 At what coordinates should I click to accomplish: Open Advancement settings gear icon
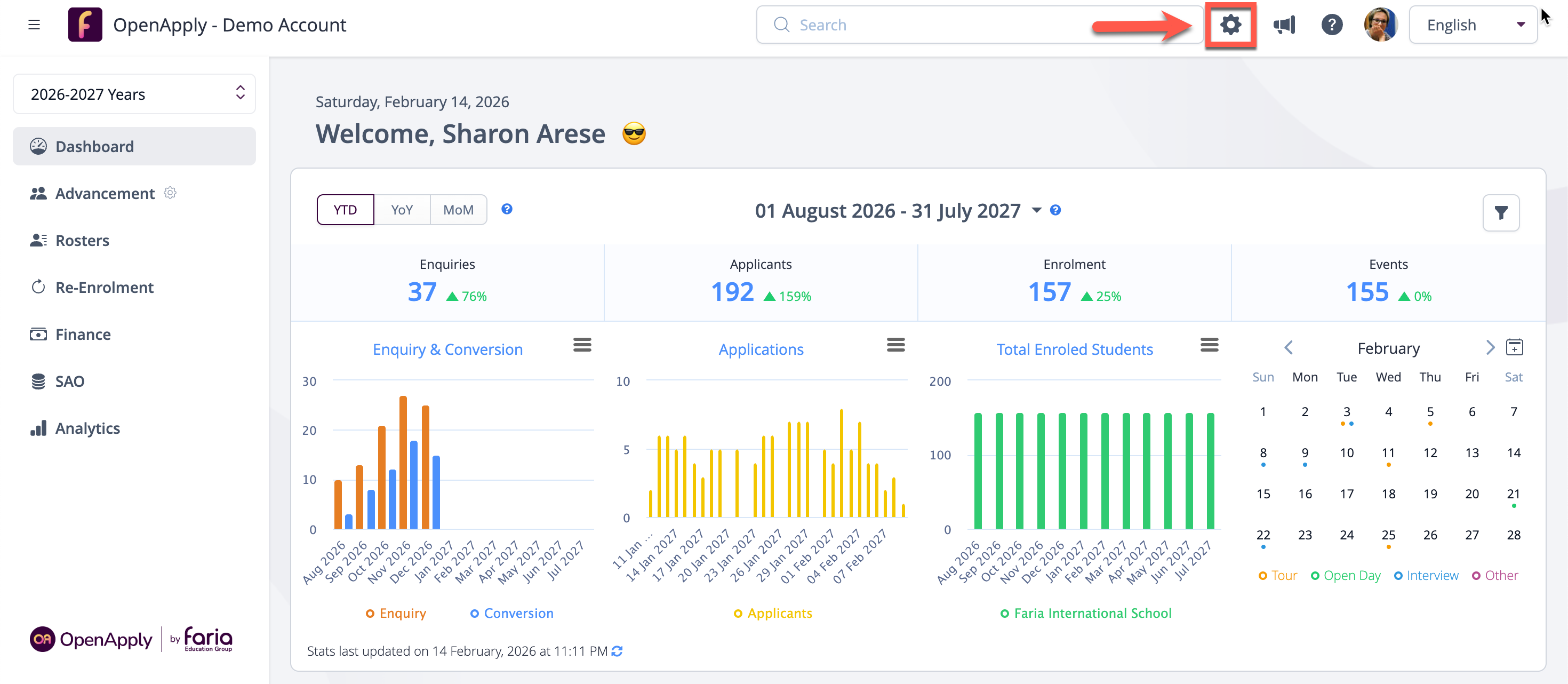171,193
